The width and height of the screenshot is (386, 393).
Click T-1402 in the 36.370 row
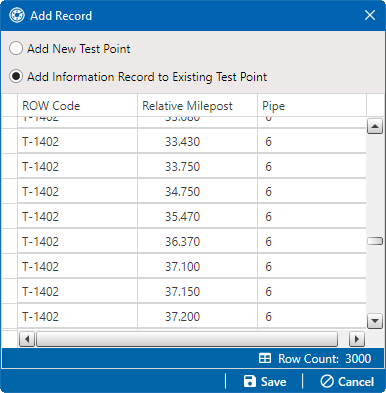tap(40, 242)
